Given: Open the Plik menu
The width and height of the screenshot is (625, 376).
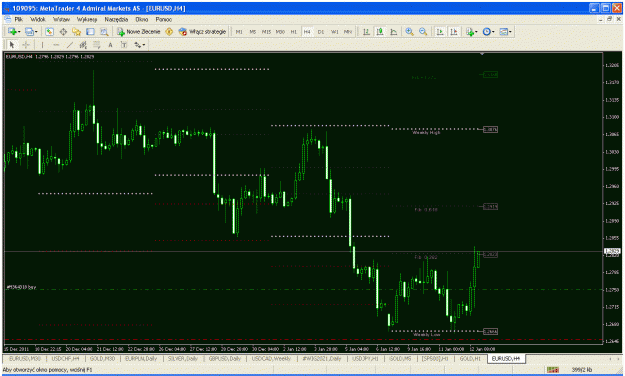Looking at the screenshot, I should click(18, 19).
